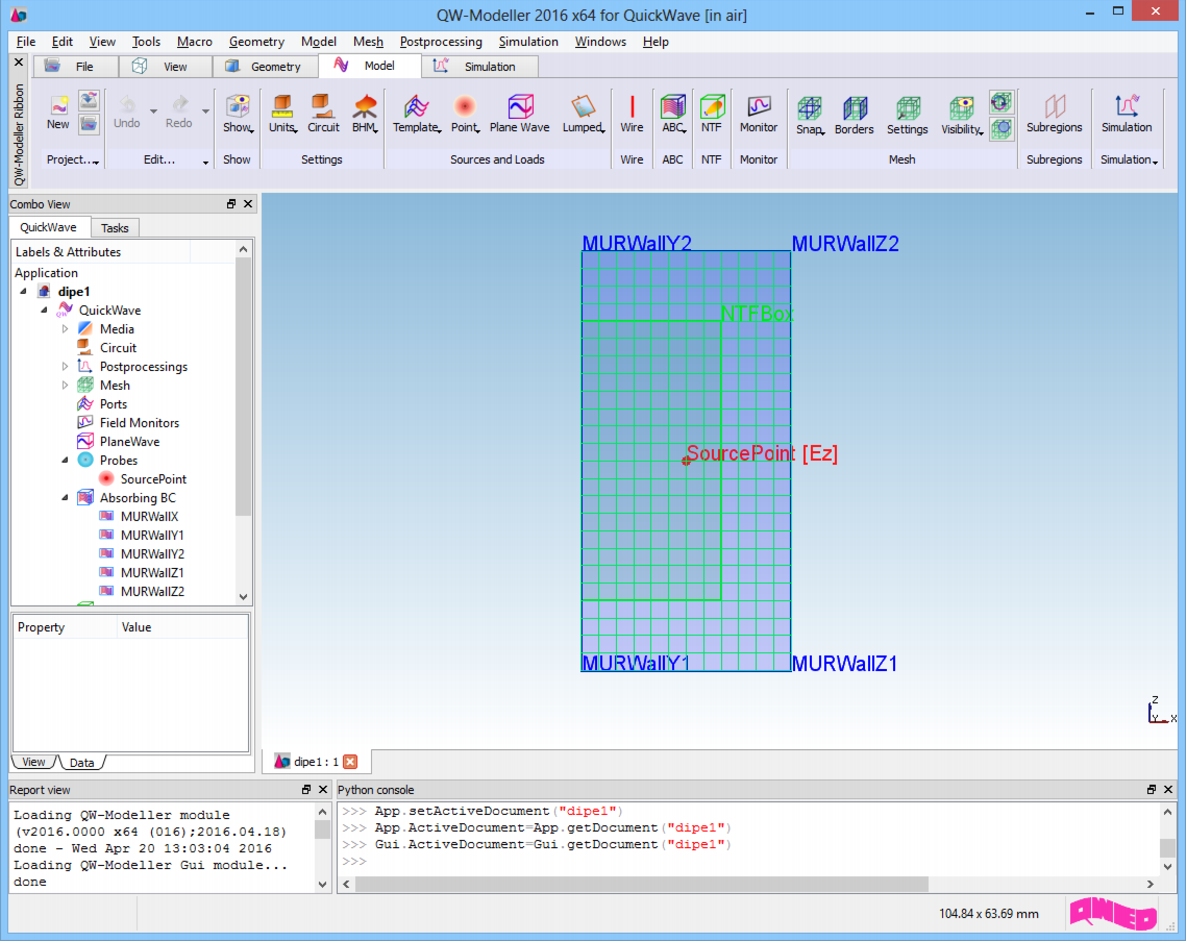Open the Postprocessing menu
Image resolution: width=1187 pixels, height=943 pixels.
[x=441, y=42]
